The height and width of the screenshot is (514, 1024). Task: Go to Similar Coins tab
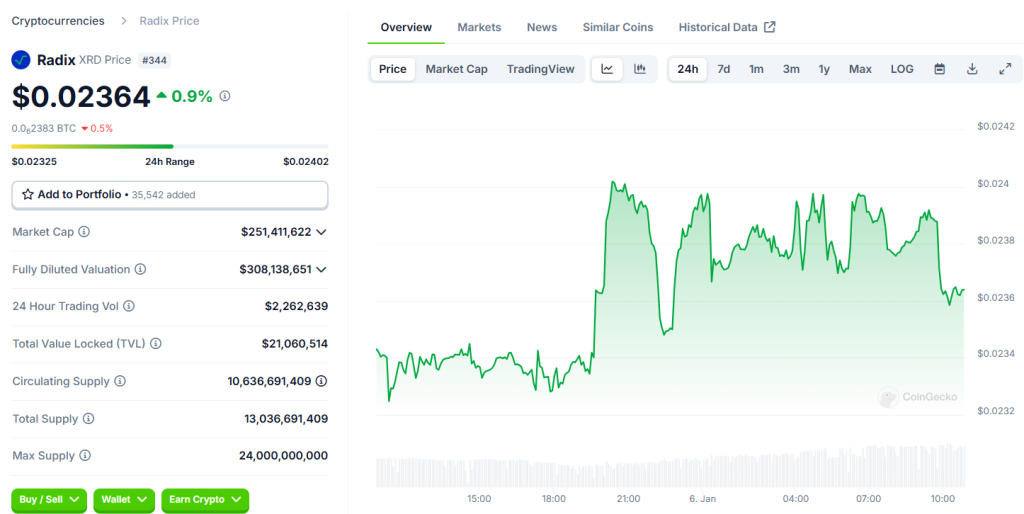(x=617, y=27)
